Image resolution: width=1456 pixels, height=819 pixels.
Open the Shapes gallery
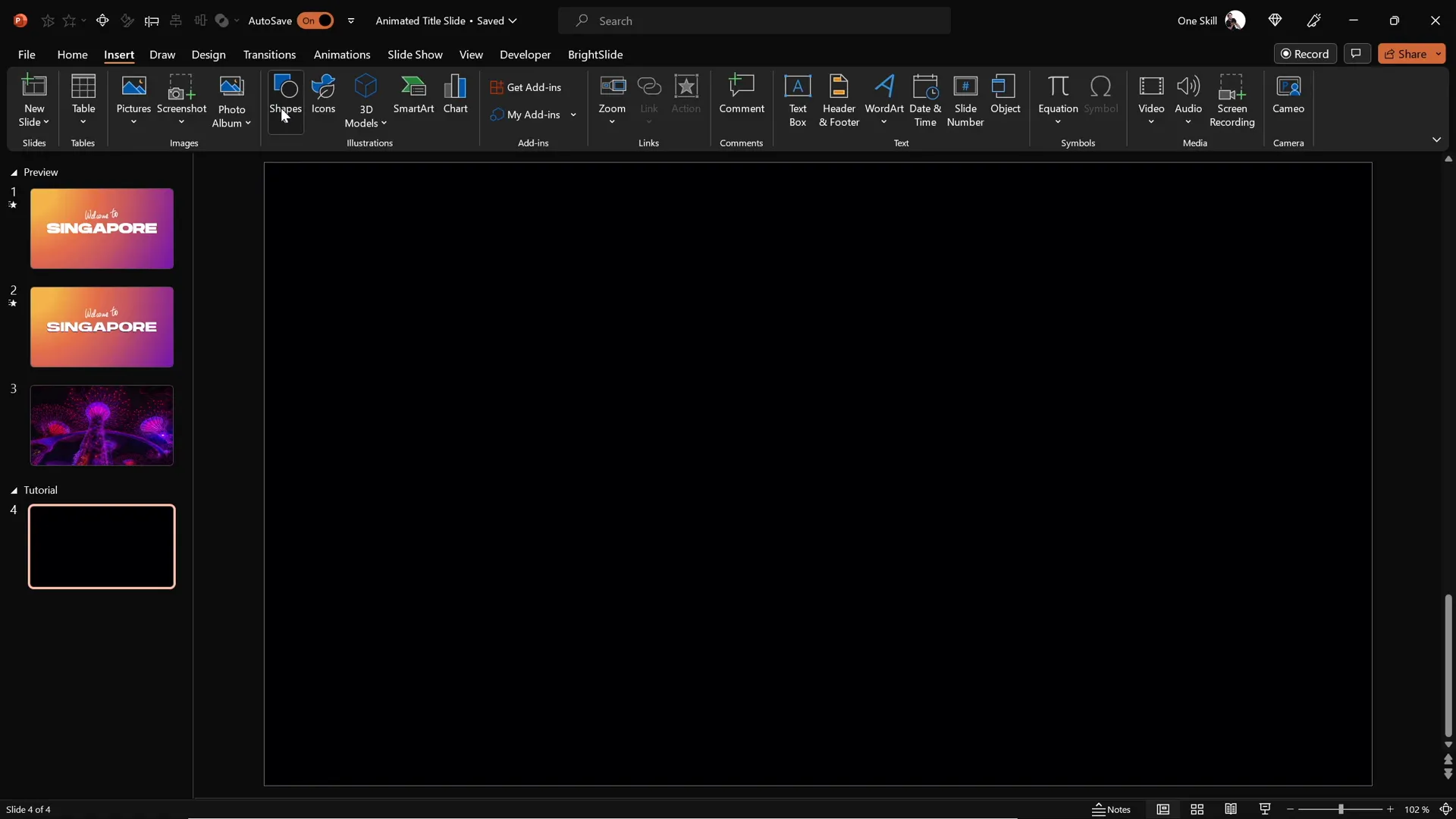point(286,99)
